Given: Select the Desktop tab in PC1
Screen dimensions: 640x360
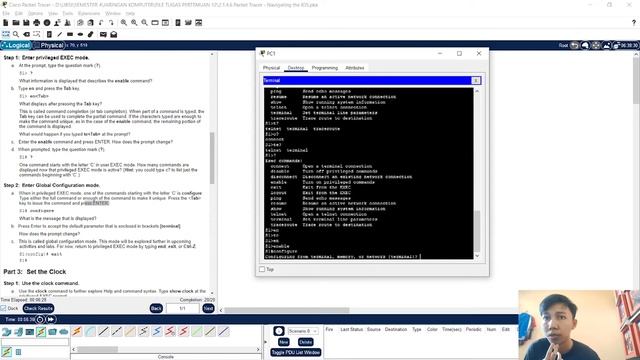Looking at the screenshot, I should pos(296,68).
